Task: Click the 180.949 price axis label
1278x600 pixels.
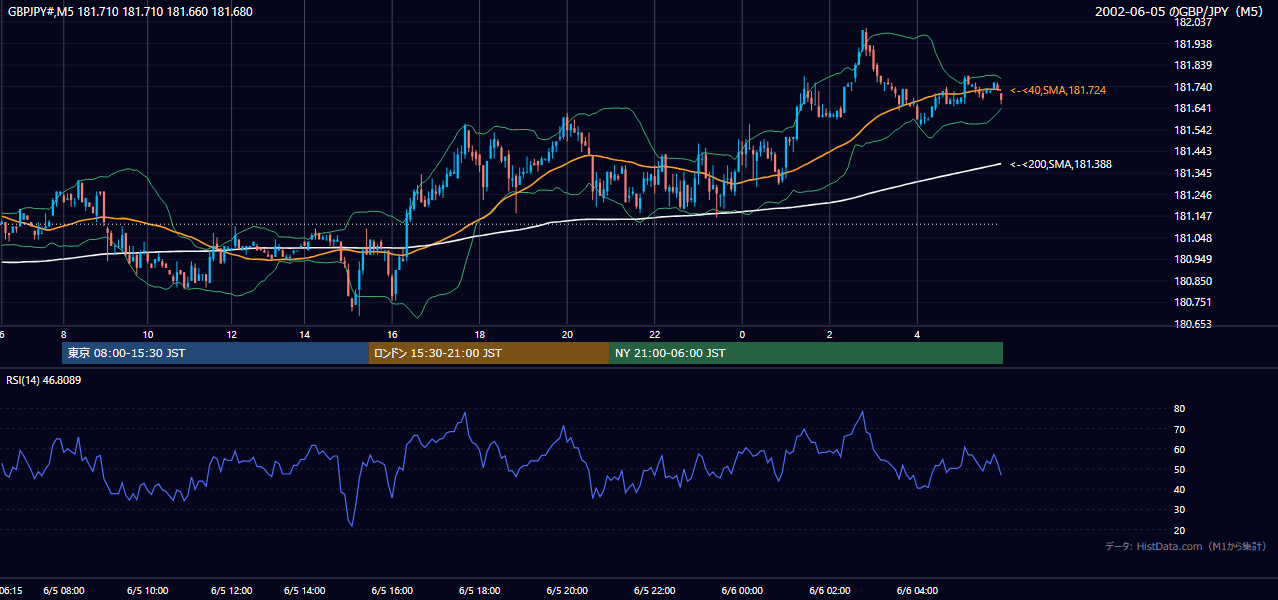Action: [x=1192, y=259]
